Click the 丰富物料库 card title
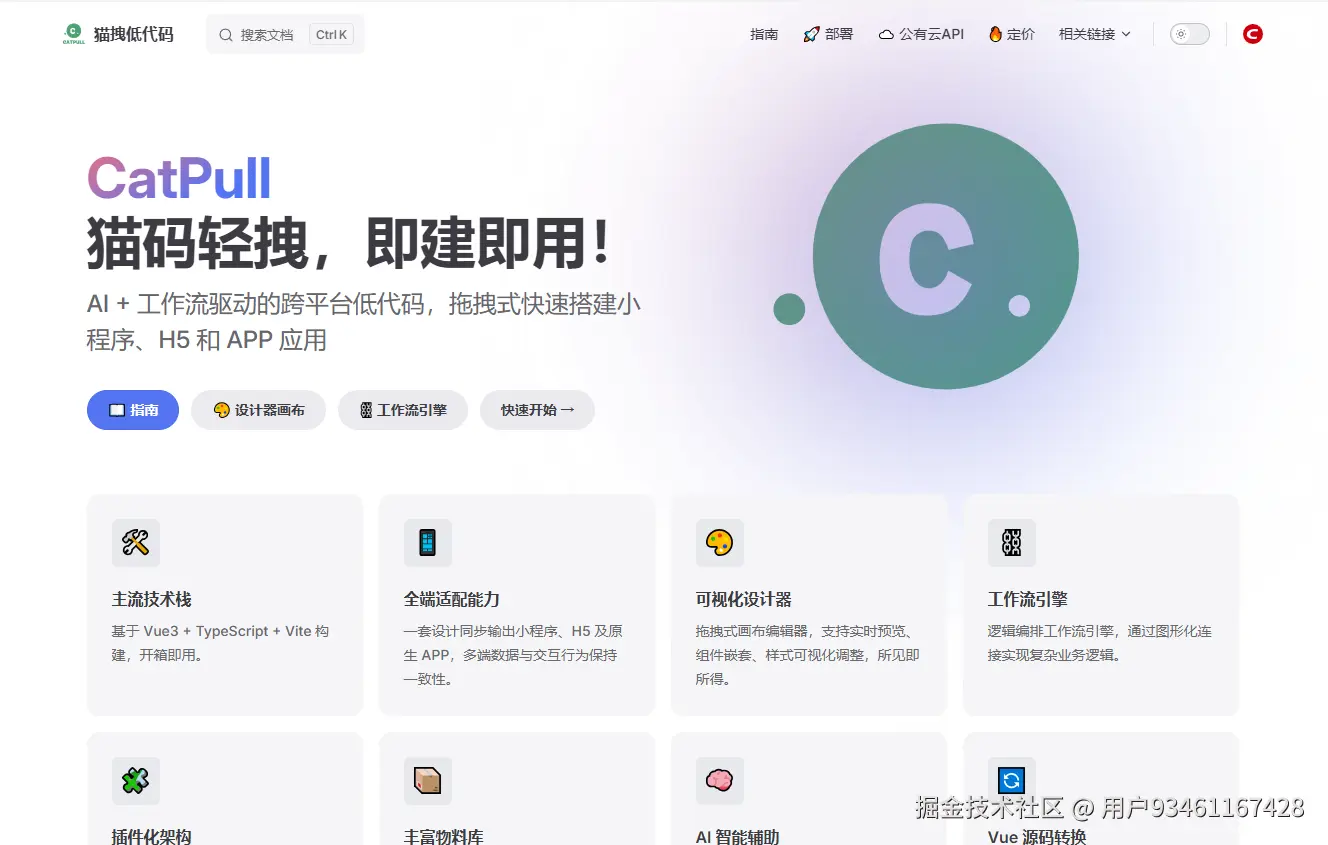The image size is (1328, 845). pyautogui.click(x=444, y=836)
